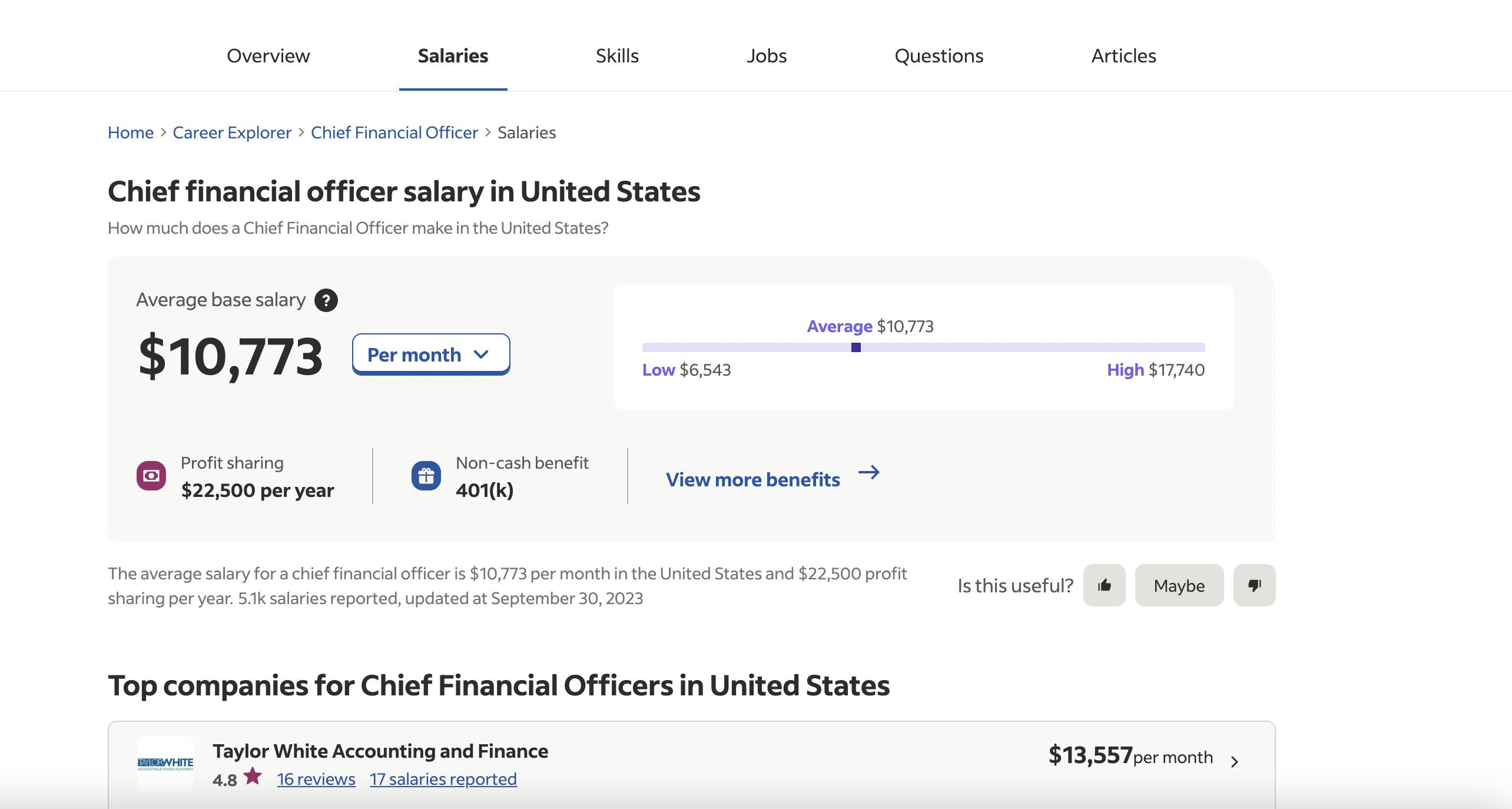
Task: Select the Maybe usefulness option
Action: [1179, 585]
